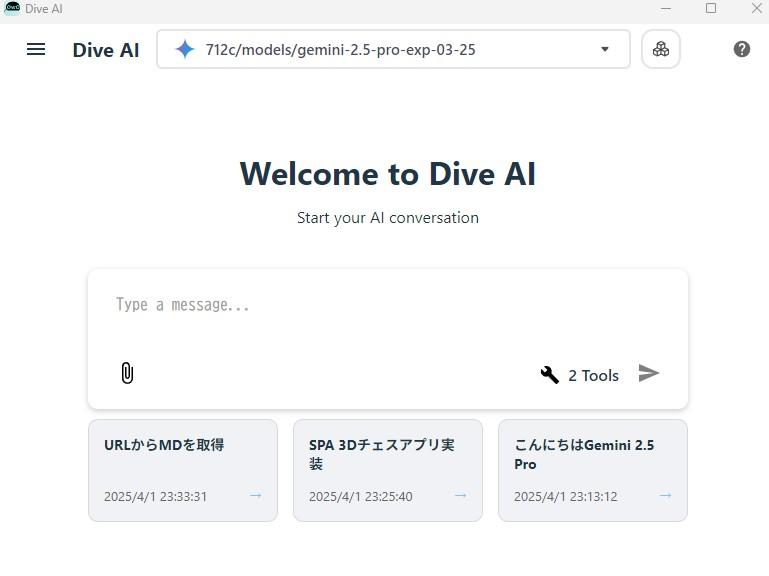The width and height of the screenshot is (769, 576).
Task: Focus the Type a message input field
Action: pos(387,305)
